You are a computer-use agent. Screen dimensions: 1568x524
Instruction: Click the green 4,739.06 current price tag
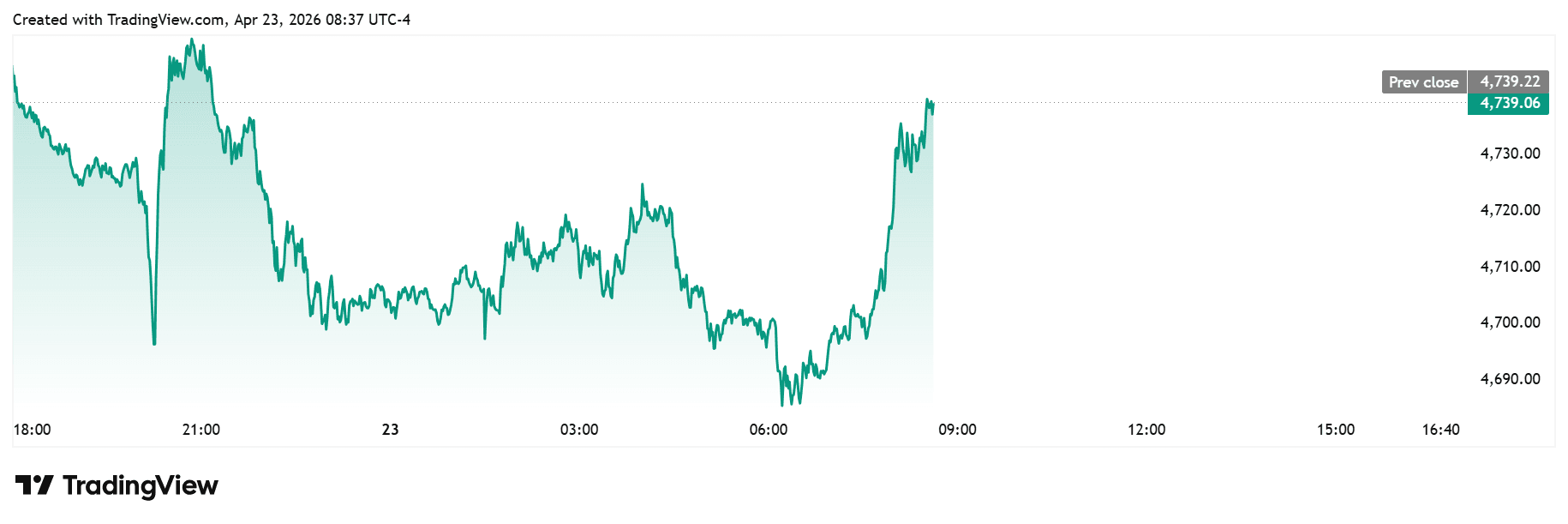coord(1510,104)
